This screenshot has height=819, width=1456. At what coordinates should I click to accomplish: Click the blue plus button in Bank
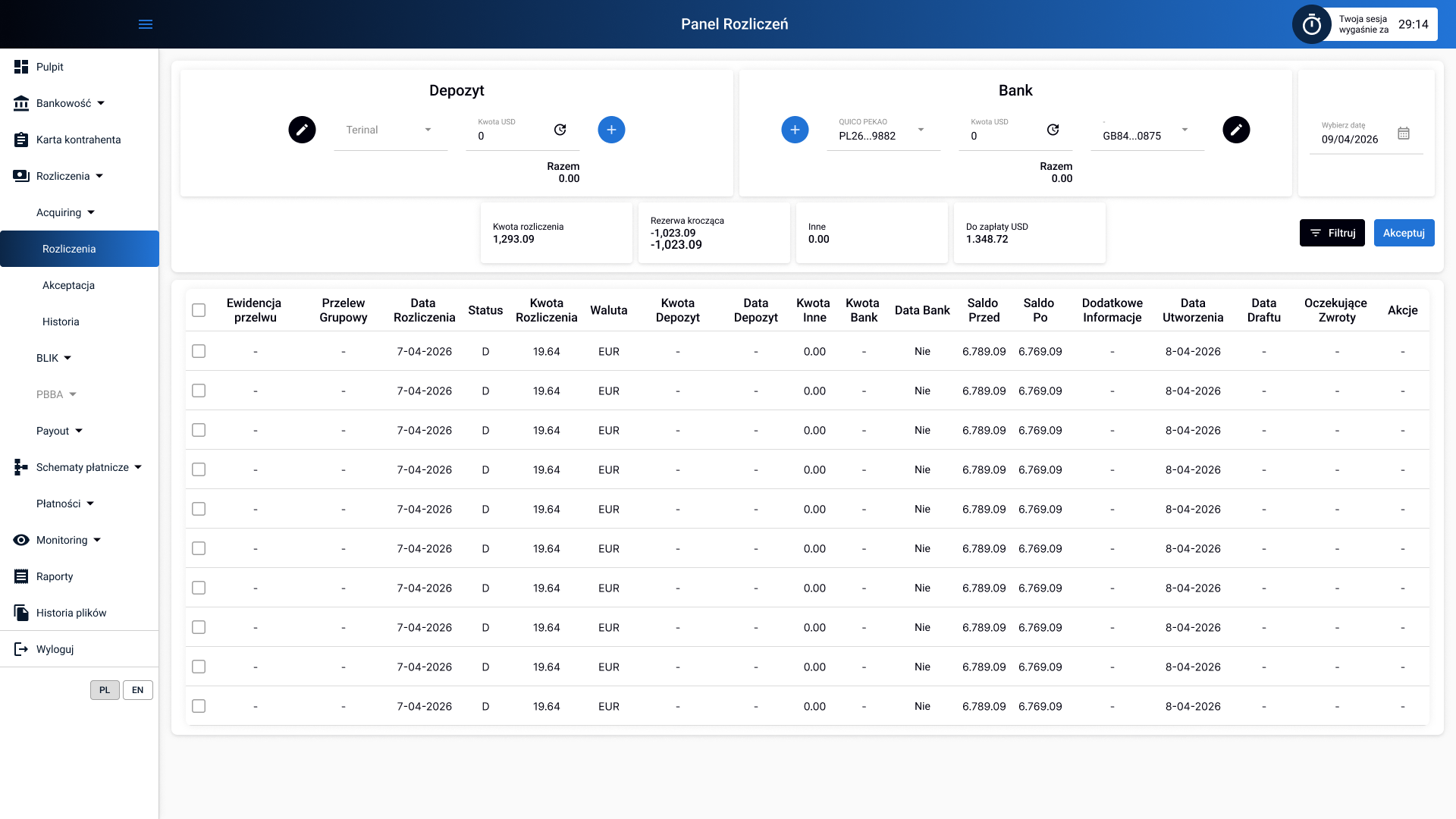coord(795,130)
